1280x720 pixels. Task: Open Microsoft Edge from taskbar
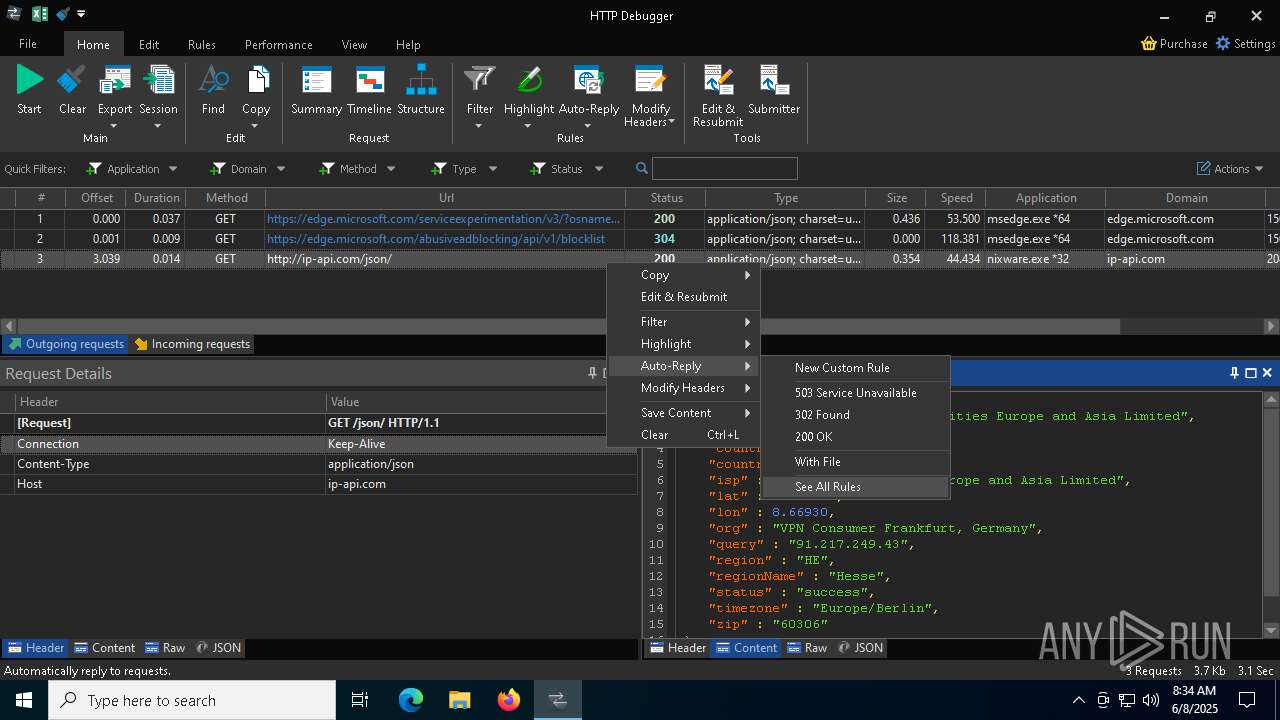click(411, 700)
